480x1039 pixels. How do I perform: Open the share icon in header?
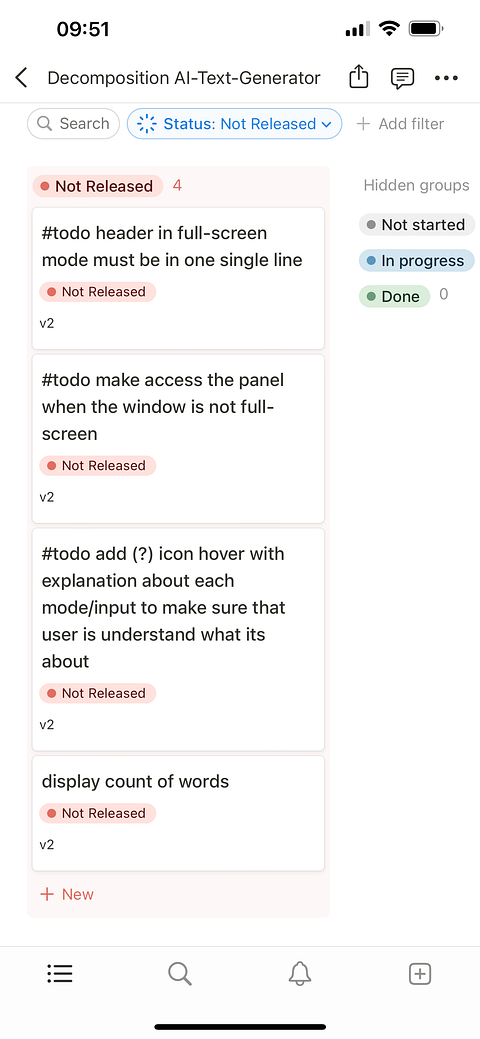[x=358, y=78]
